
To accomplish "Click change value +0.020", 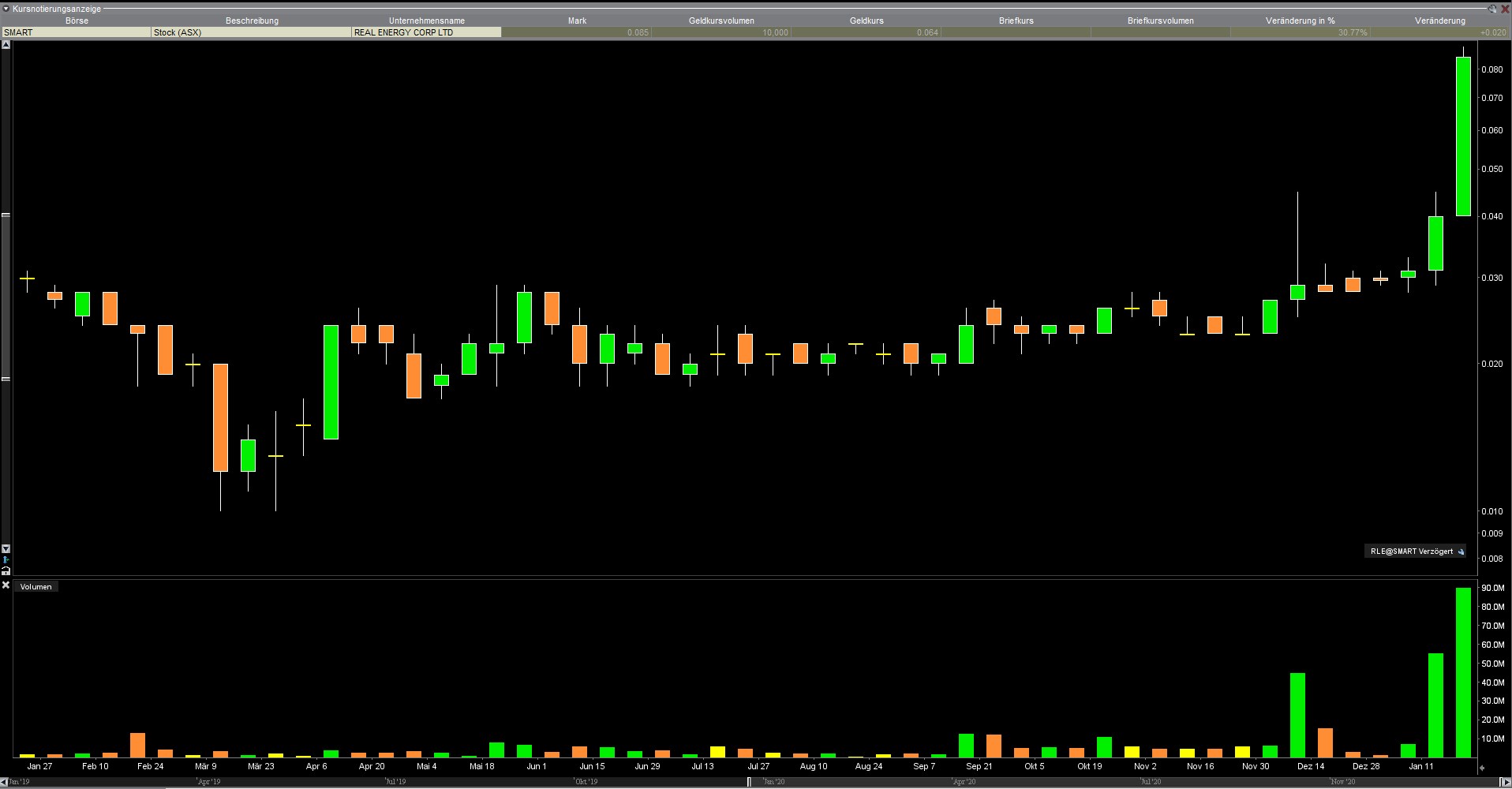I will [x=1493, y=32].
